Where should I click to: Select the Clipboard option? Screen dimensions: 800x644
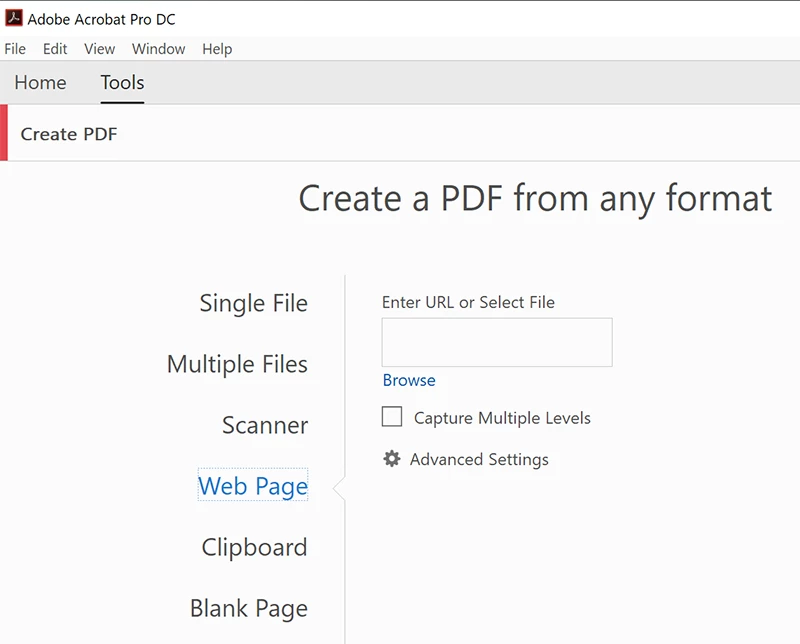(255, 548)
